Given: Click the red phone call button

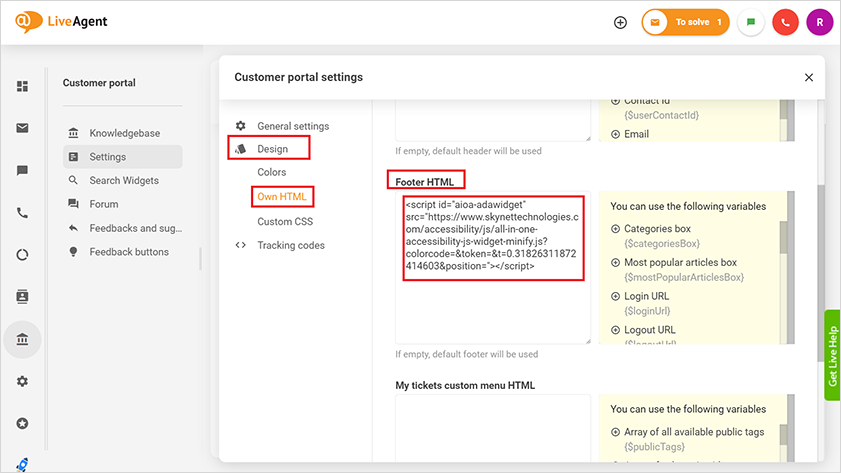Looking at the screenshot, I should tap(785, 23).
